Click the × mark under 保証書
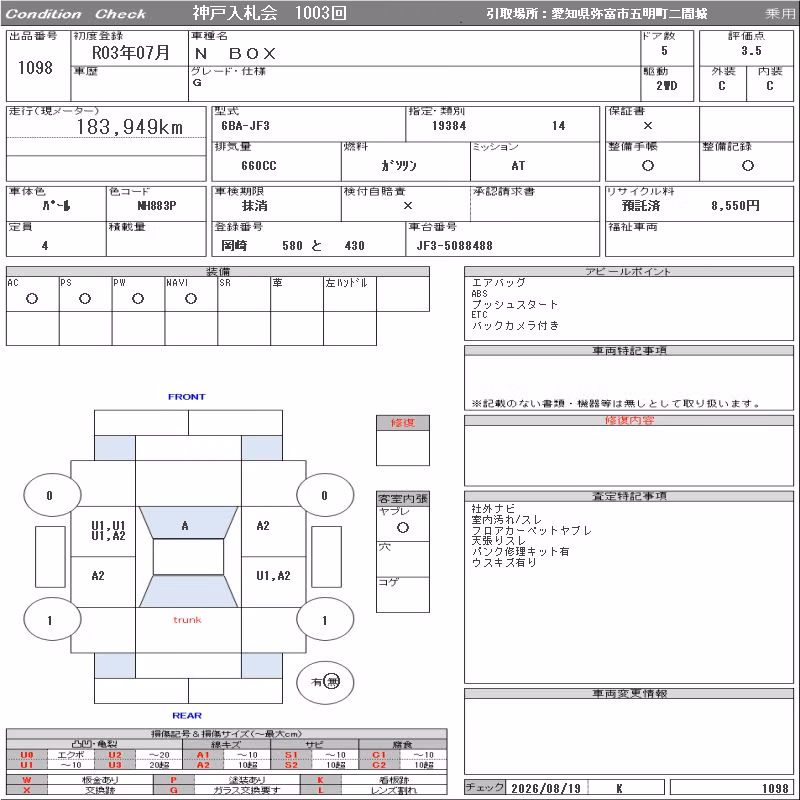Screen dimensions: 800x800 pyautogui.click(x=647, y=126)
